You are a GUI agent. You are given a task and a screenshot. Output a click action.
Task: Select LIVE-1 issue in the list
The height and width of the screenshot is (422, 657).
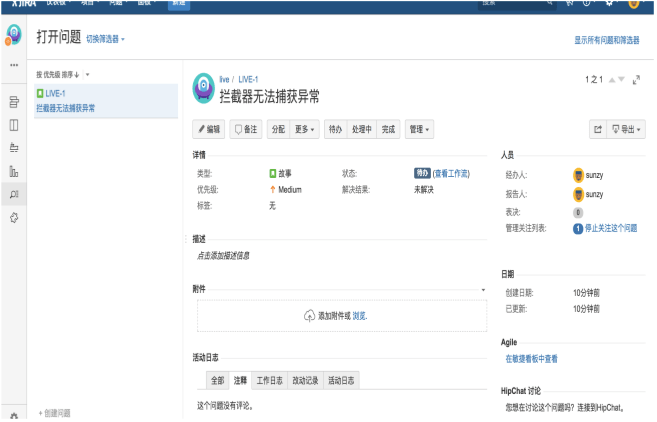click(x=106, y=101)
